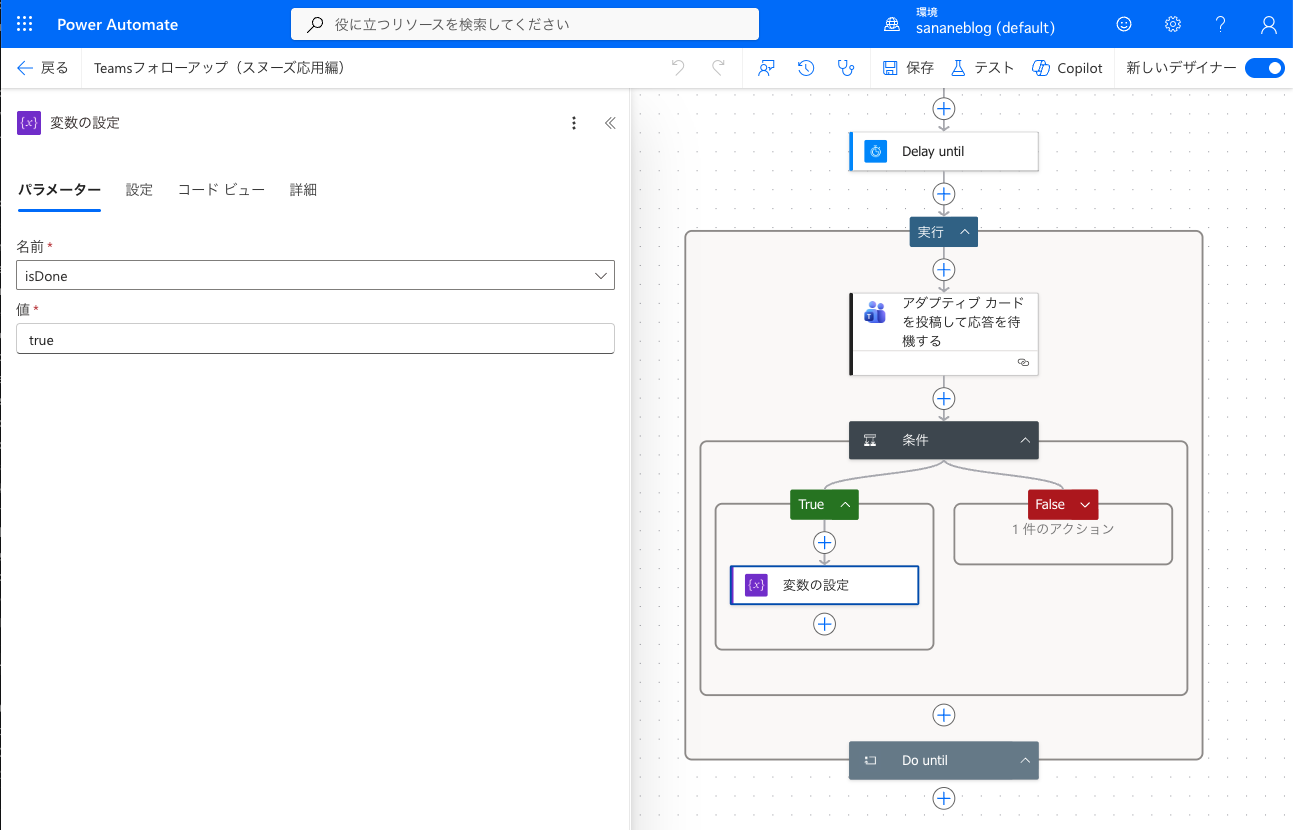Run a test with テスト button
The image size is (1293, 830).
(981, 68)
